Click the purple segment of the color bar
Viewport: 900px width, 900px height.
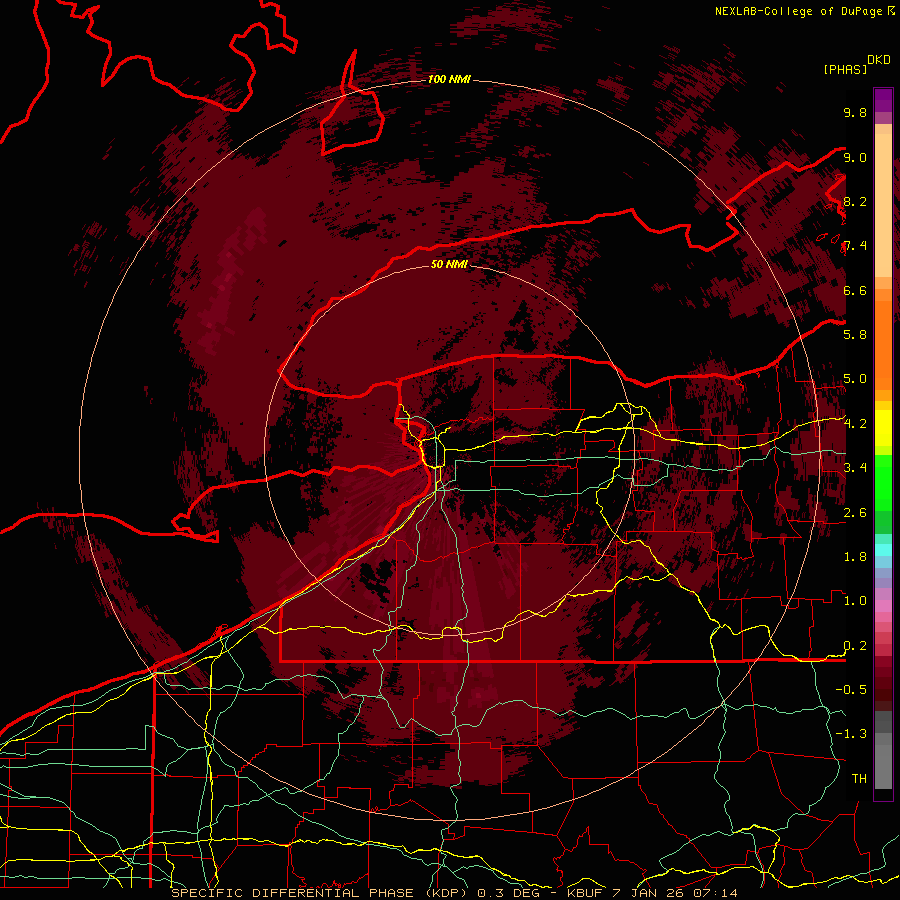883,100
